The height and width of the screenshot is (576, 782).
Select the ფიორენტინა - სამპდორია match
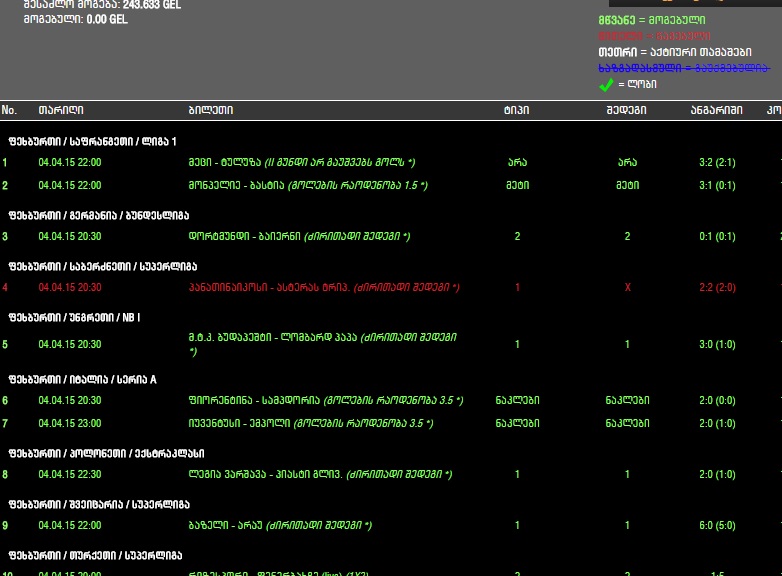point(325,401)
